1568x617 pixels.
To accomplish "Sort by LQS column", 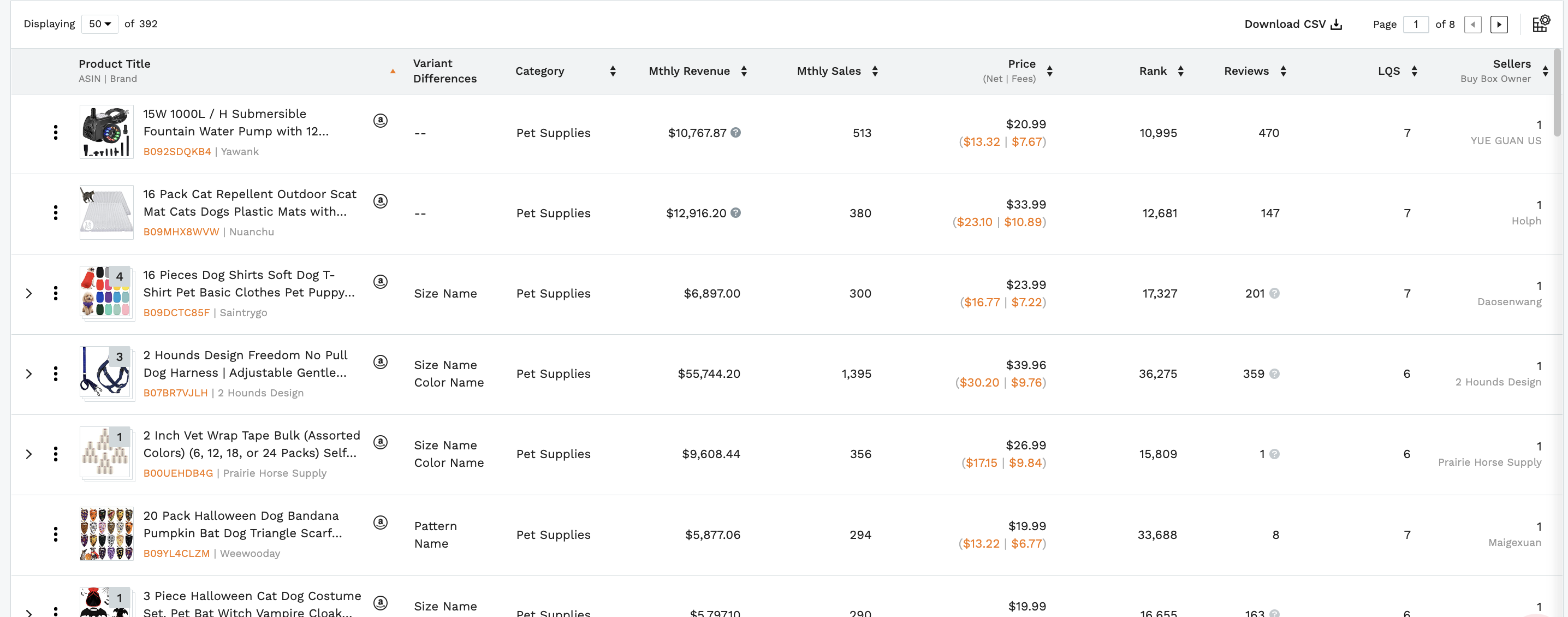I will tap(1414, 71).
